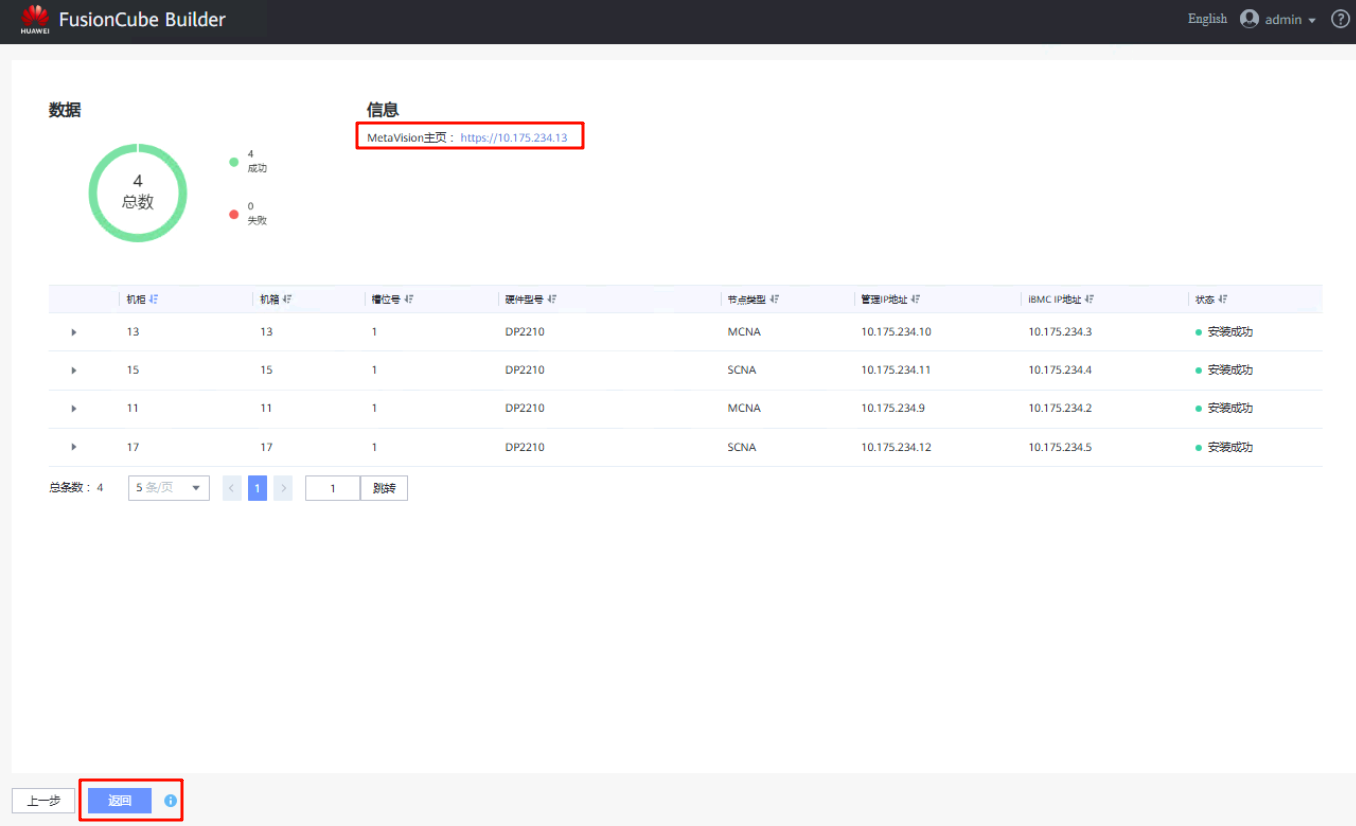Expand the row for cabinet 17
The image size is (1356, 826).
coord(74,447)
